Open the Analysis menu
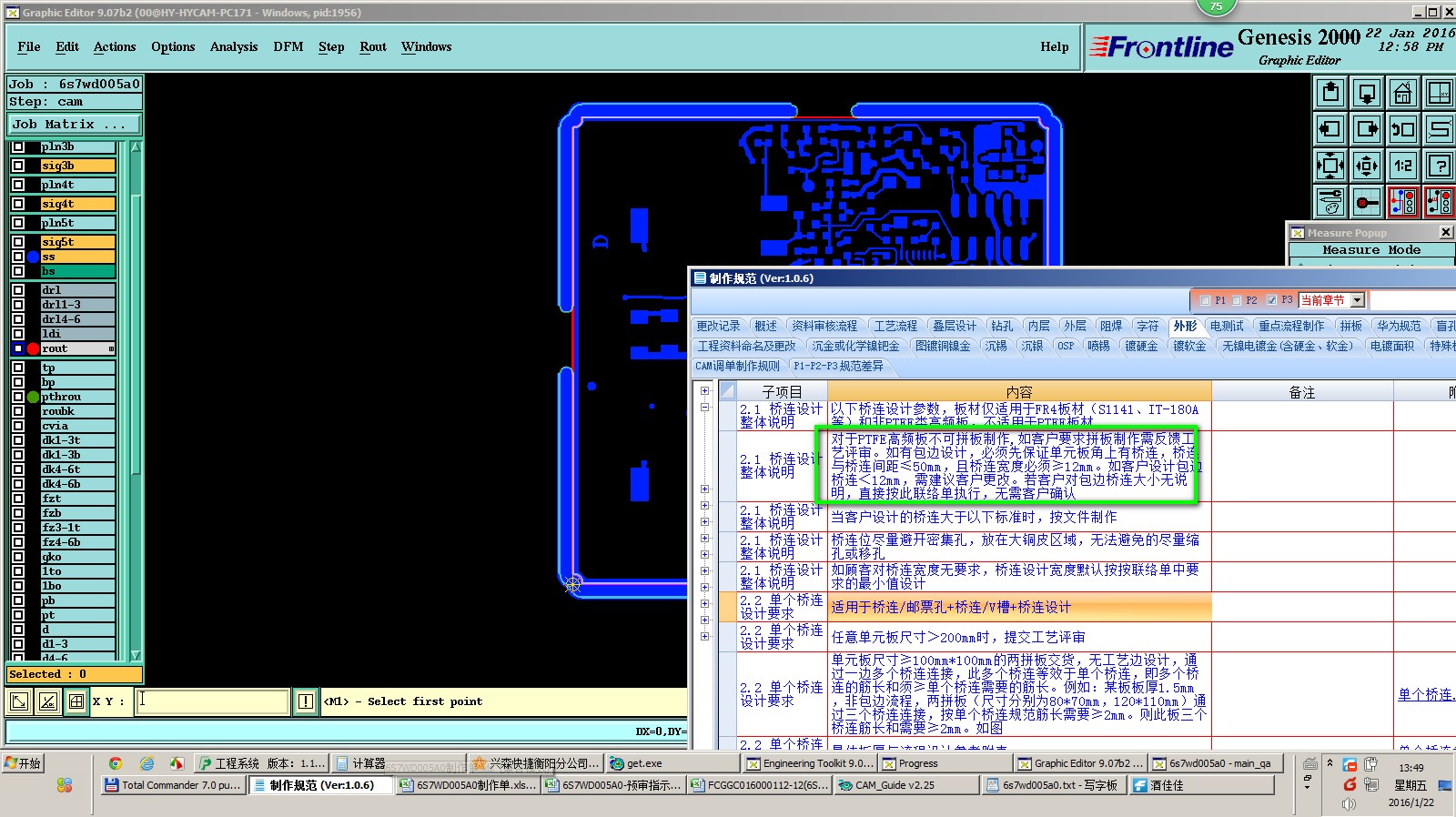 [x=234, y=47]
